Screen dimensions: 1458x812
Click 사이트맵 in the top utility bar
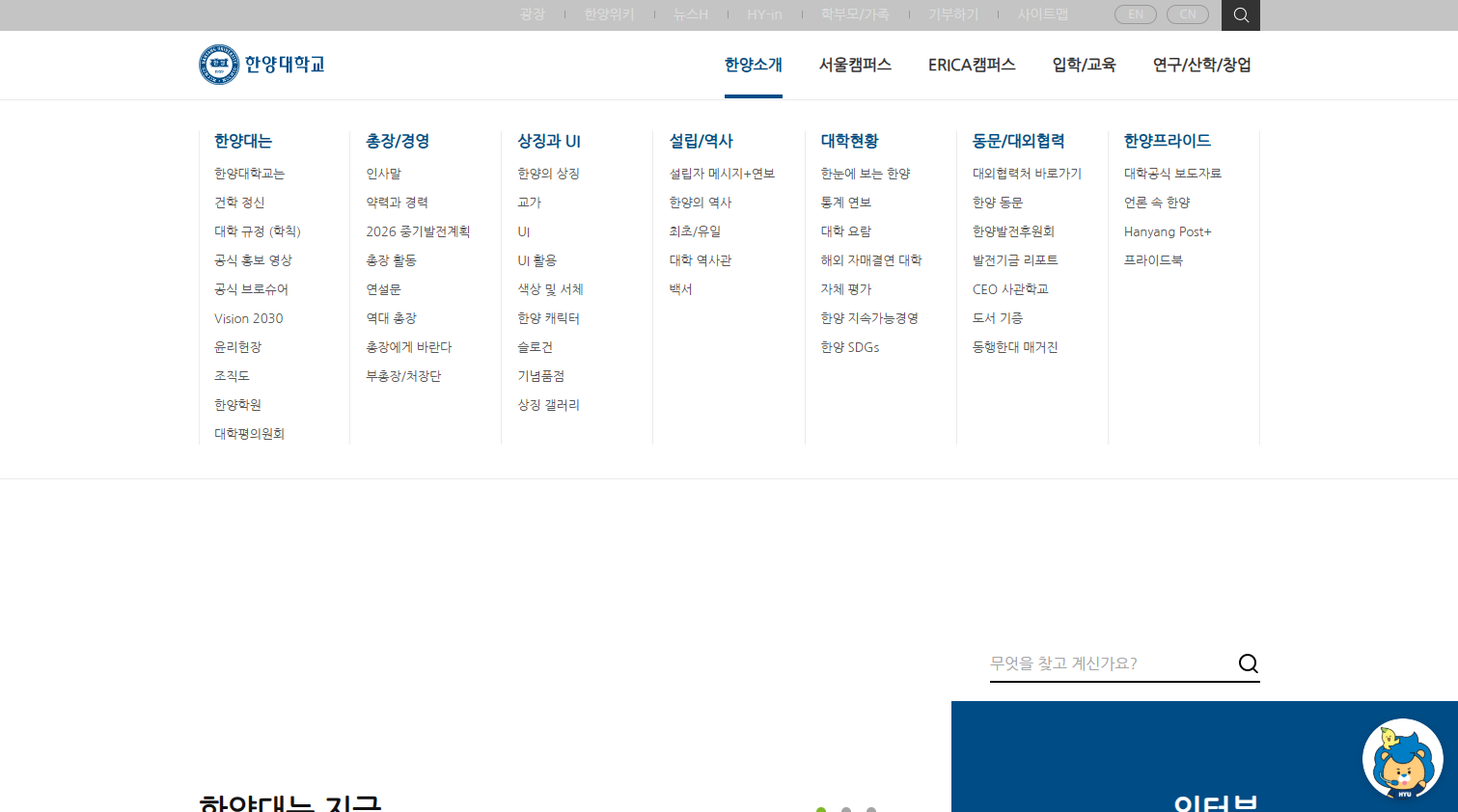pyautogui.click(x=1042, y=14)
